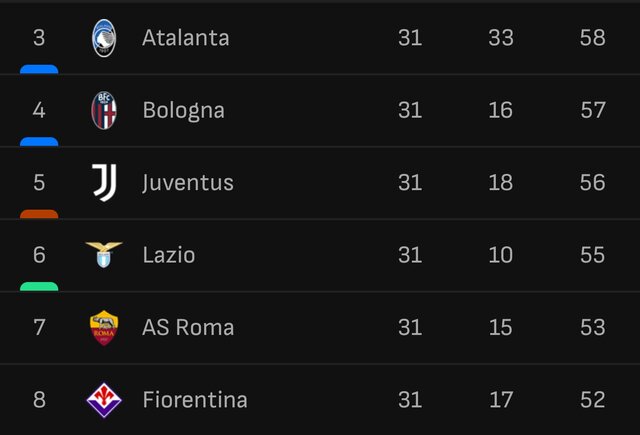This screenshot has width=640, height=435.
Task: Click AS Roma's 53 points value
Action: pyautogui.click(x=593, y=327)
